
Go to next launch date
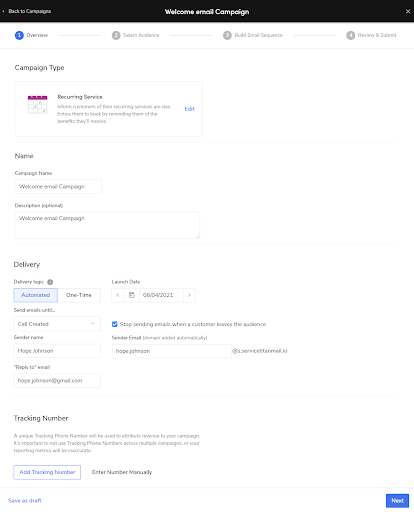[x=189, y=295]
